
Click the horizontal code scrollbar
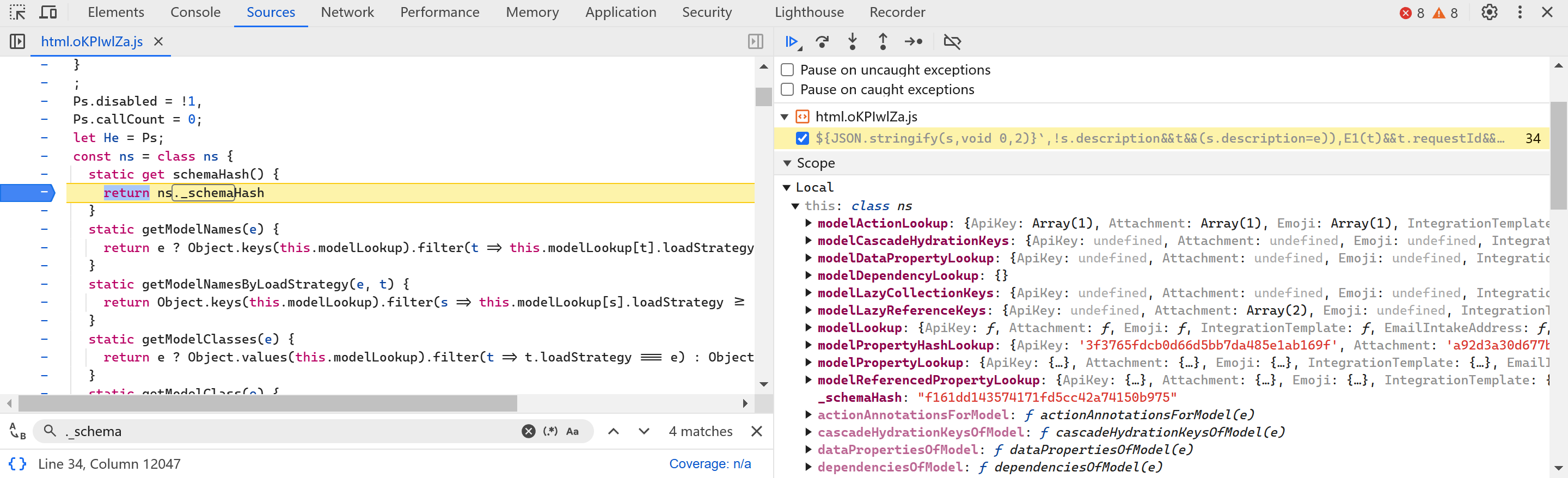pyautogui.click(x=268, y=403)
